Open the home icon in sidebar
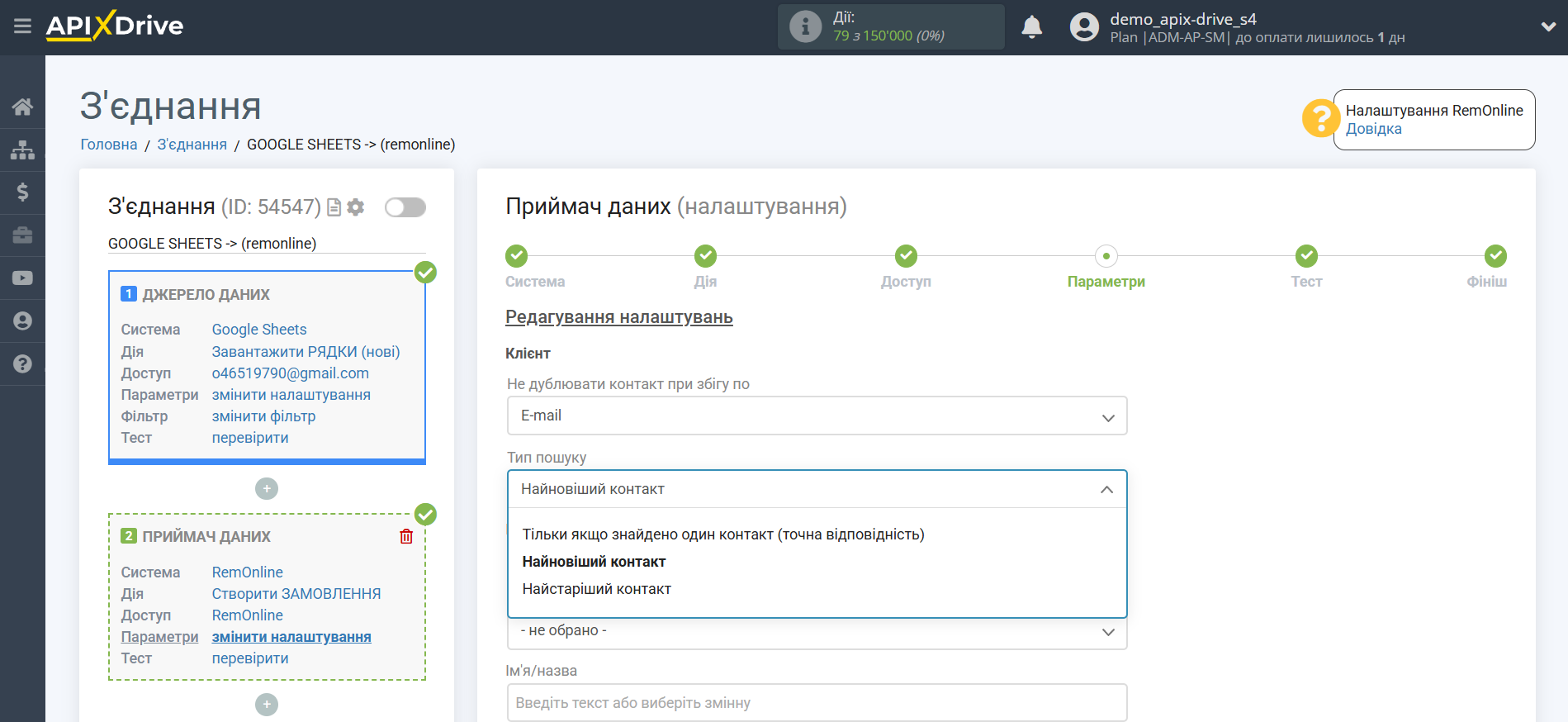The height and width of the screenshot is (722, 1568). 22,107
